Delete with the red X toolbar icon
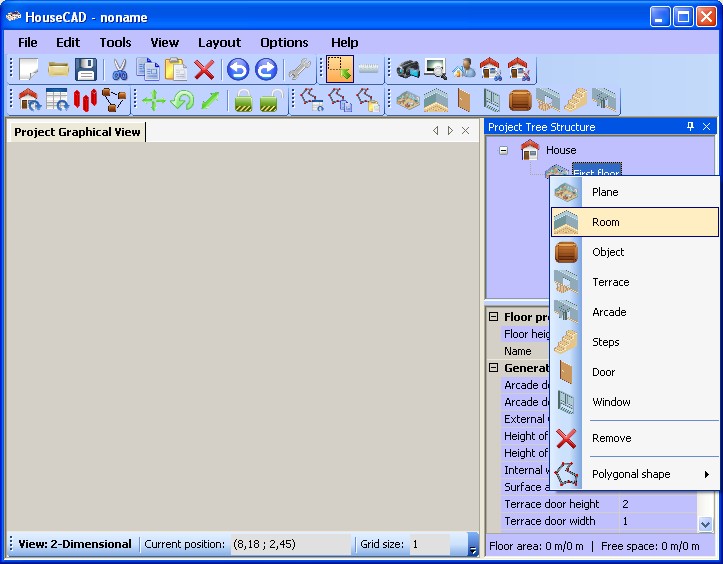723x564 pixels. click(204, 70)
